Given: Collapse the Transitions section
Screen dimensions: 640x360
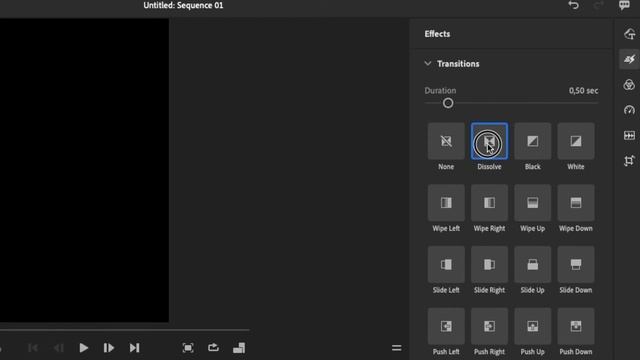Looking at the screenshot, I should [427, 64].
